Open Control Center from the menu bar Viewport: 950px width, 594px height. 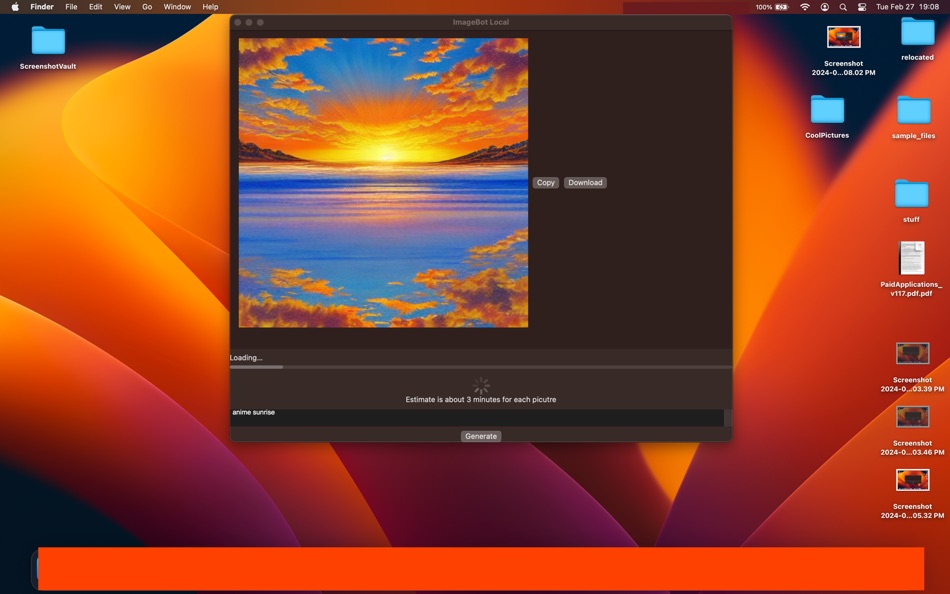862,6
